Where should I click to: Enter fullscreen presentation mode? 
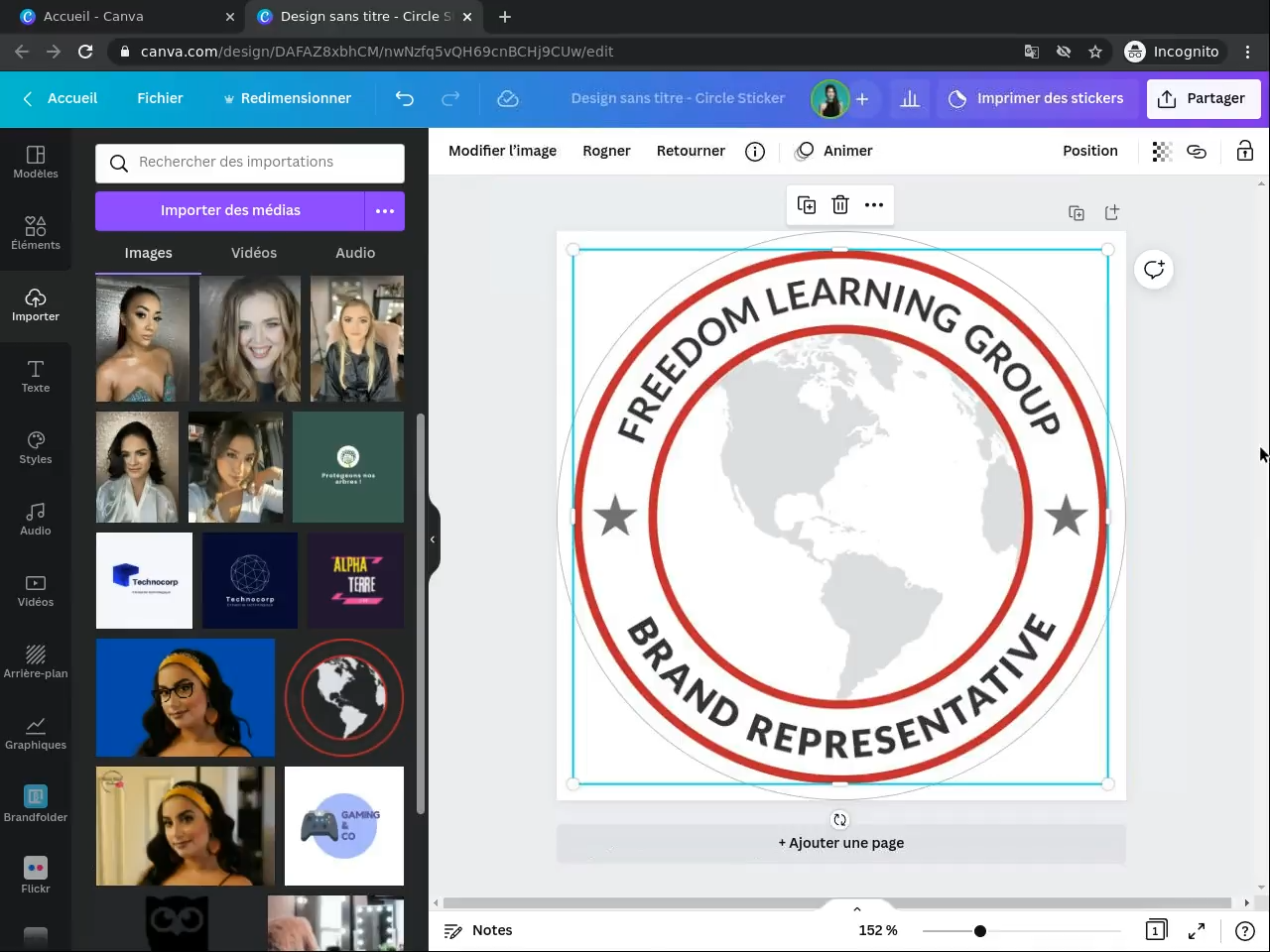coord(1197,930)
